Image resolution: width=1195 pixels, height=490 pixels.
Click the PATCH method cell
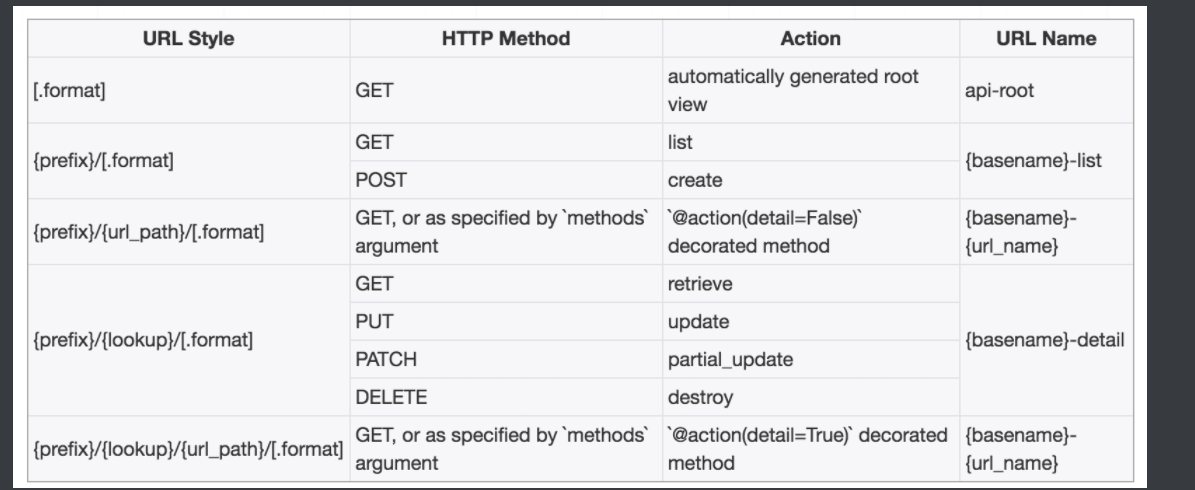pos(385,360)
